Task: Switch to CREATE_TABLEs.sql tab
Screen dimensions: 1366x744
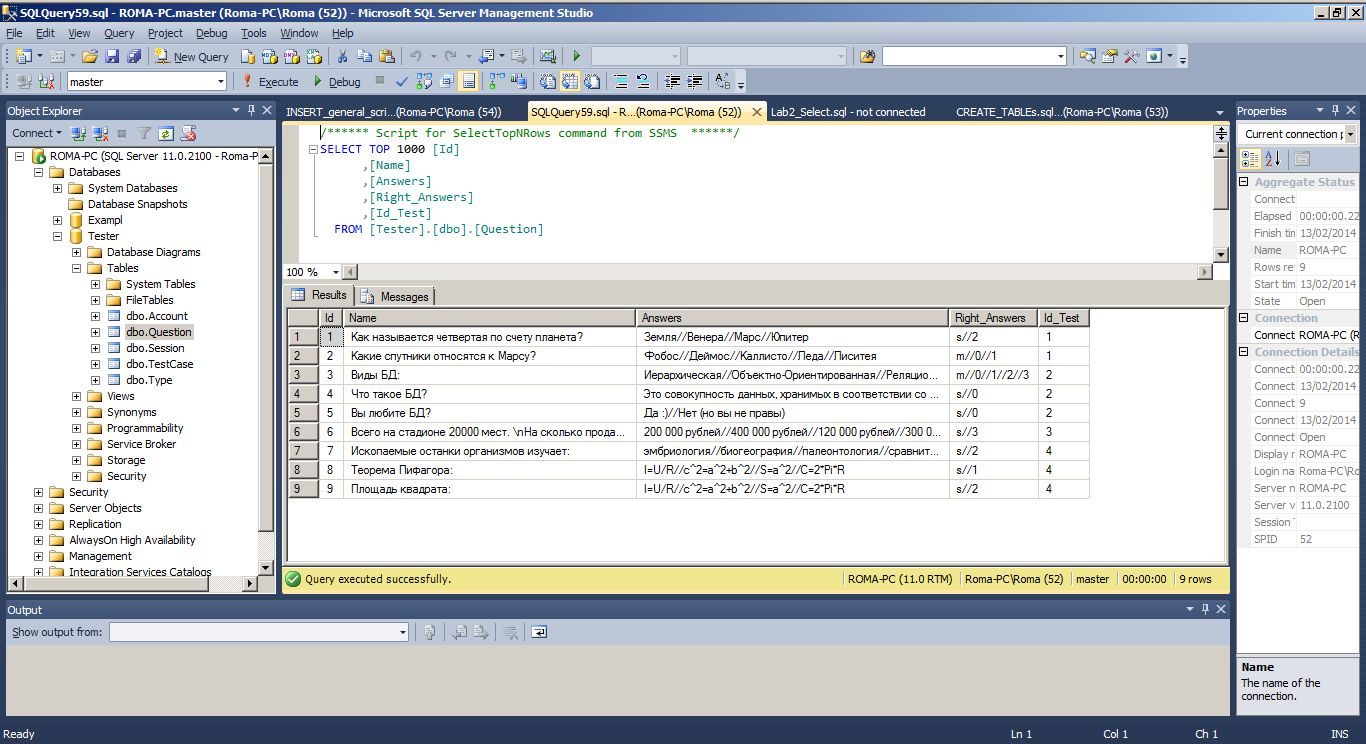Action: pos(1062,112)
